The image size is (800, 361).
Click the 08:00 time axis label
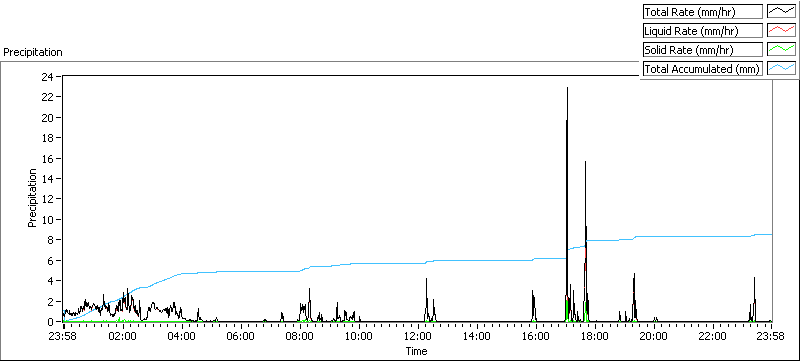(300, 336)
